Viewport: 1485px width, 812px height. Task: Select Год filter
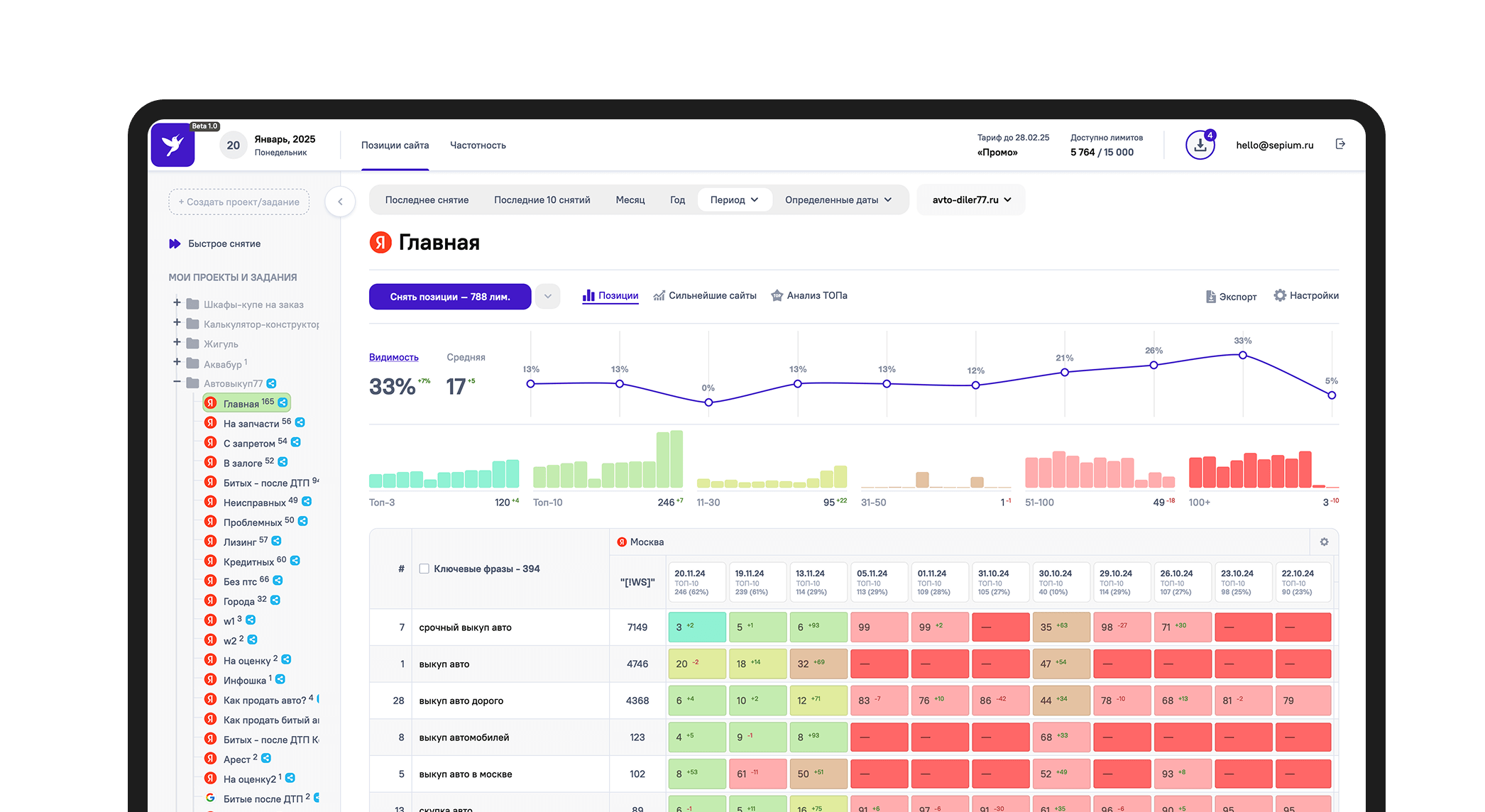tap(677, 199)
